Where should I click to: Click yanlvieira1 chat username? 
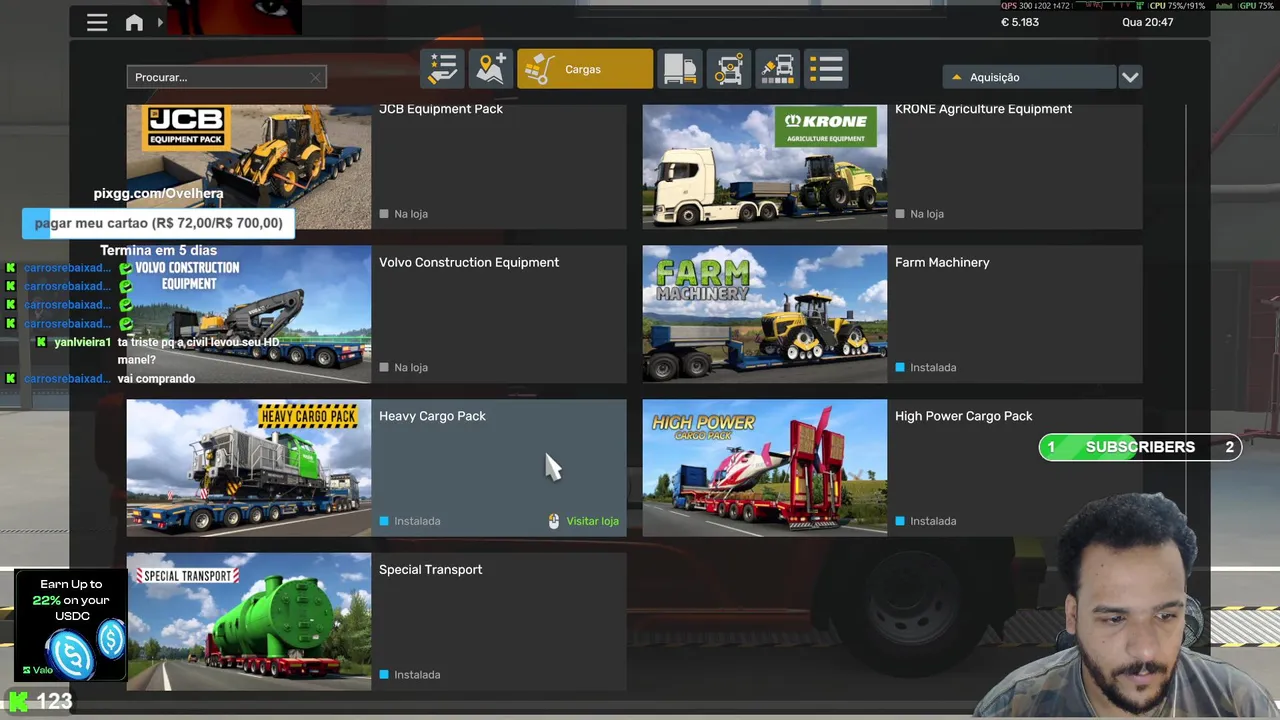point(83,342)
